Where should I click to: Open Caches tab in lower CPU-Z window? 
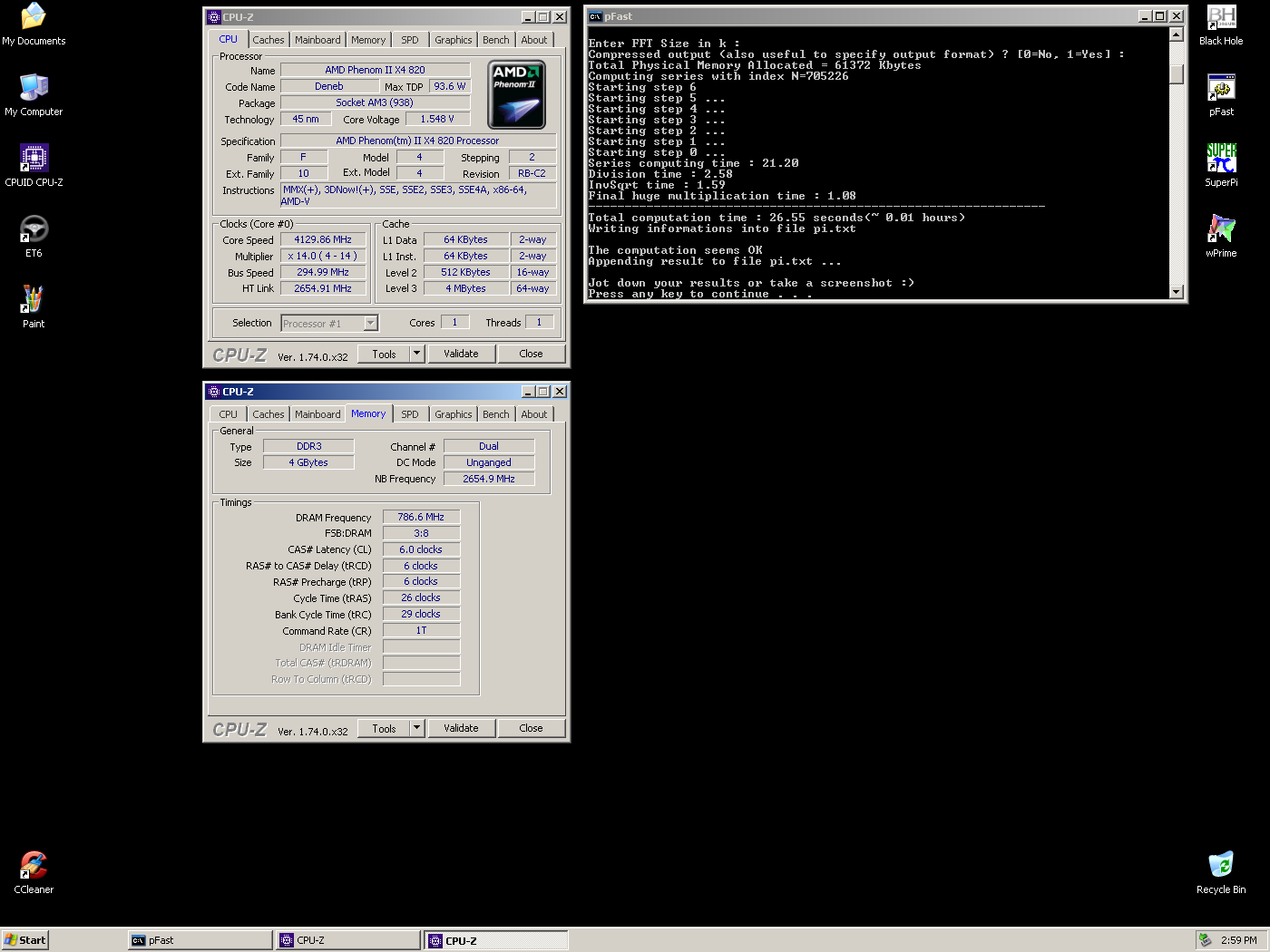pyautogui.click(x=268, y=414)
